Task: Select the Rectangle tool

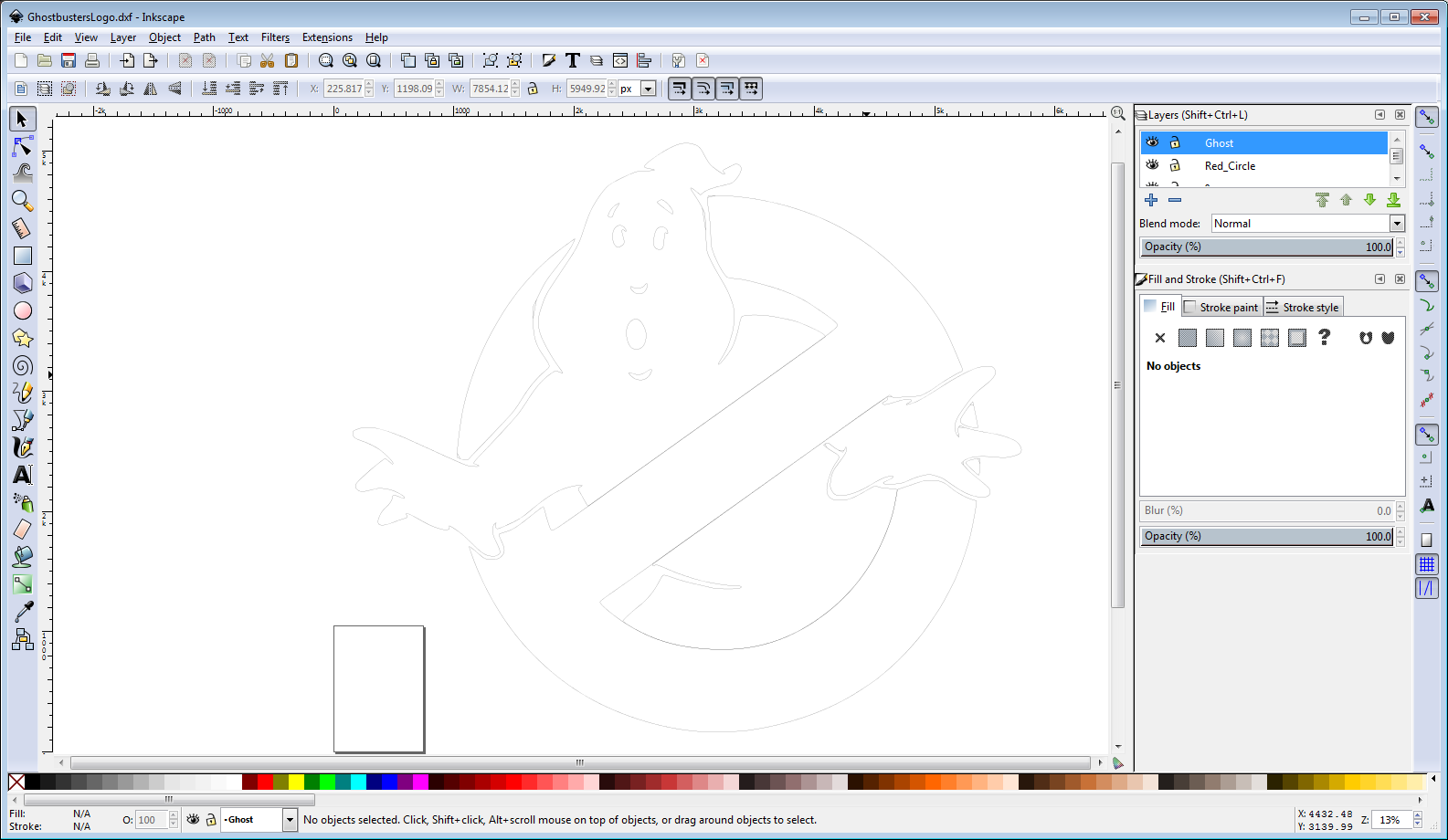Action: (x=23, y=256)
